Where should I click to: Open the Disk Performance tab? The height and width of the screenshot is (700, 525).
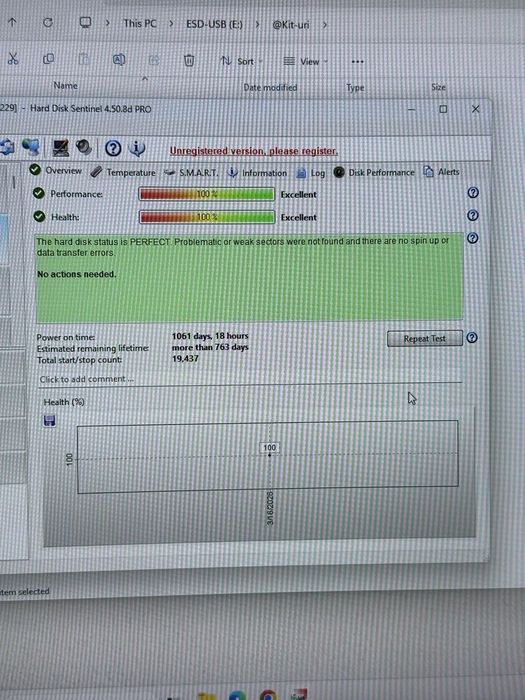pyautogui.click(x=374, y=172)
